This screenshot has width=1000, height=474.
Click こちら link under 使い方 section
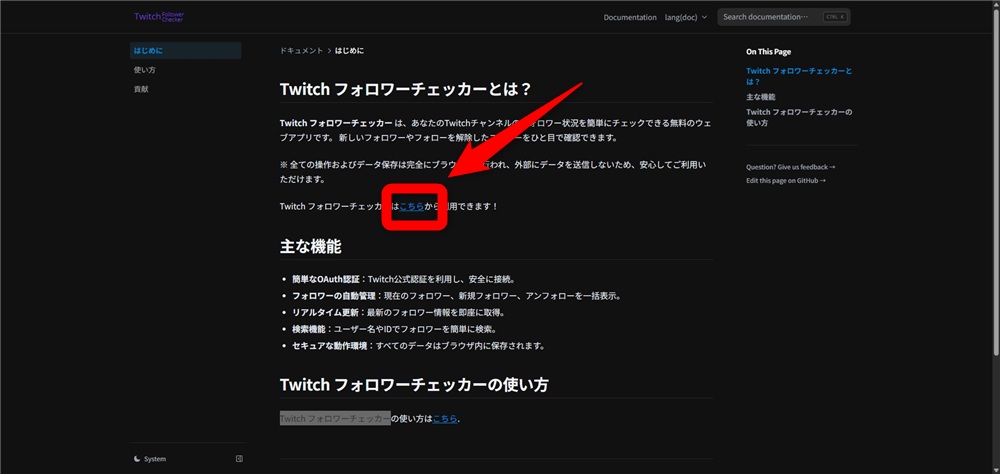pos(445,419)
